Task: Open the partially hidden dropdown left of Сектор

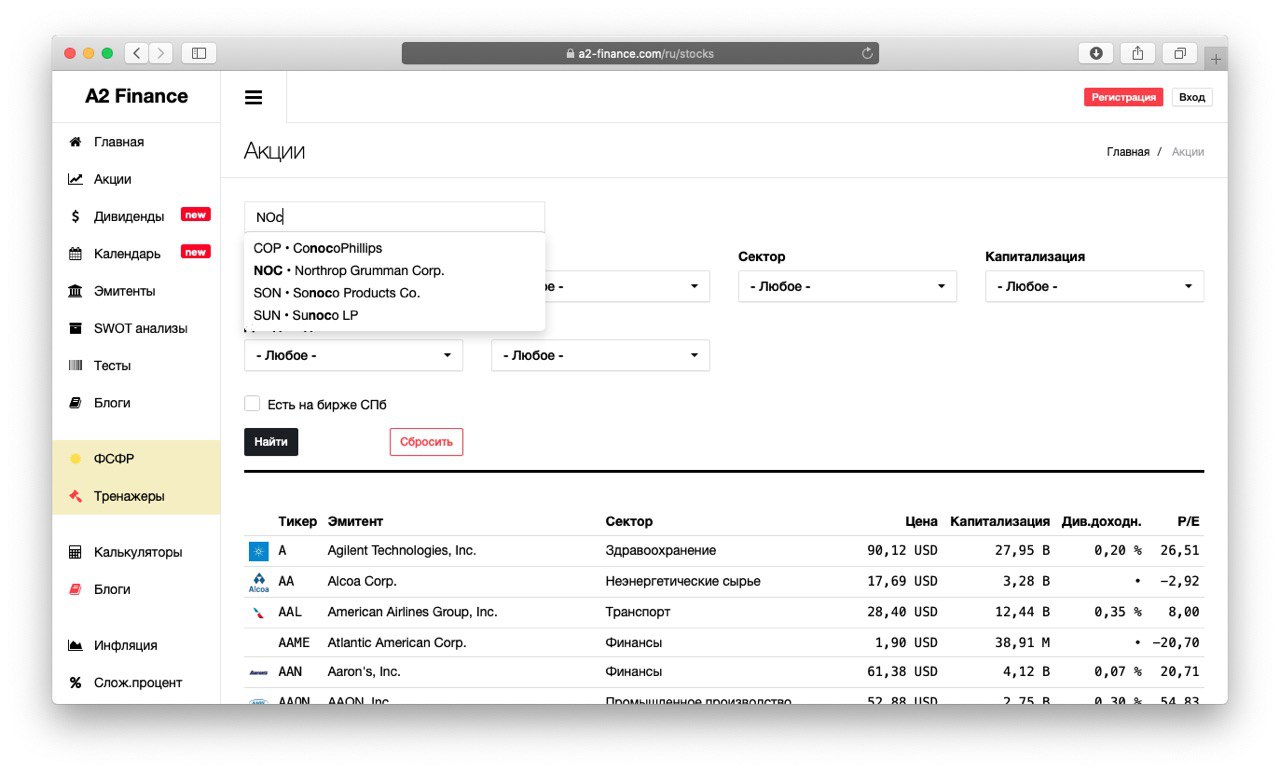Action: tap(627, 286)
